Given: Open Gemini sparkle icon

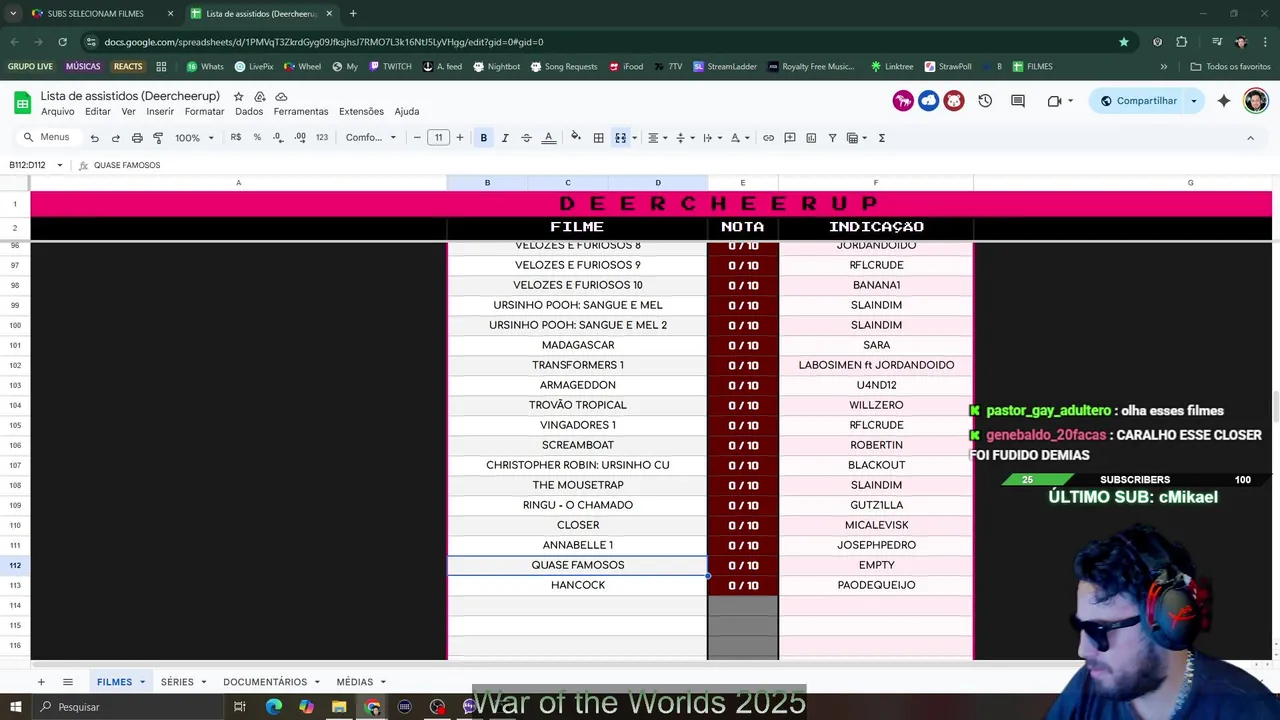Looking at the screenshot, I should coord(1224,101).
